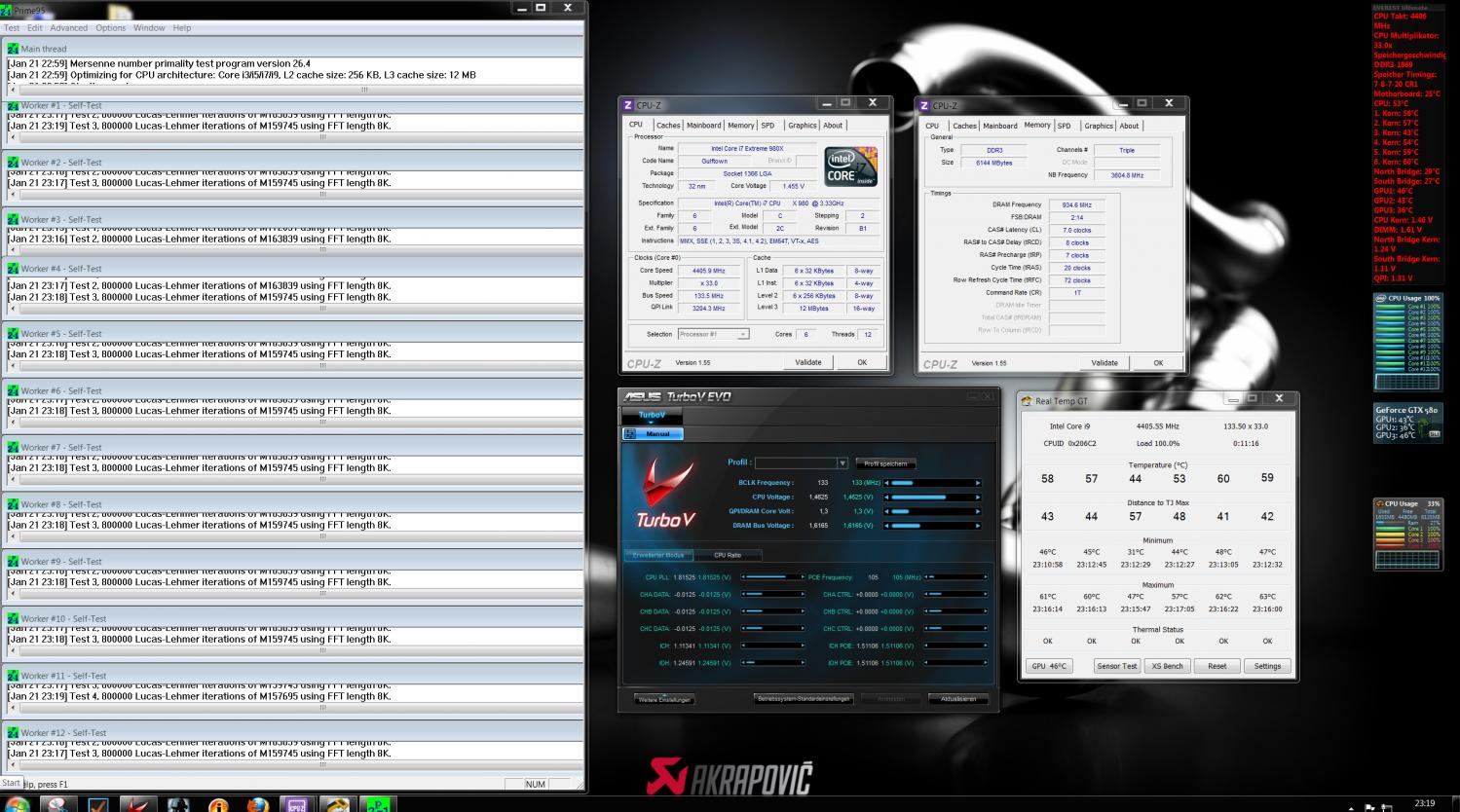Click Aktualisieren button in TurboV
1460x812 pixels.
click(x=957, y=699)
